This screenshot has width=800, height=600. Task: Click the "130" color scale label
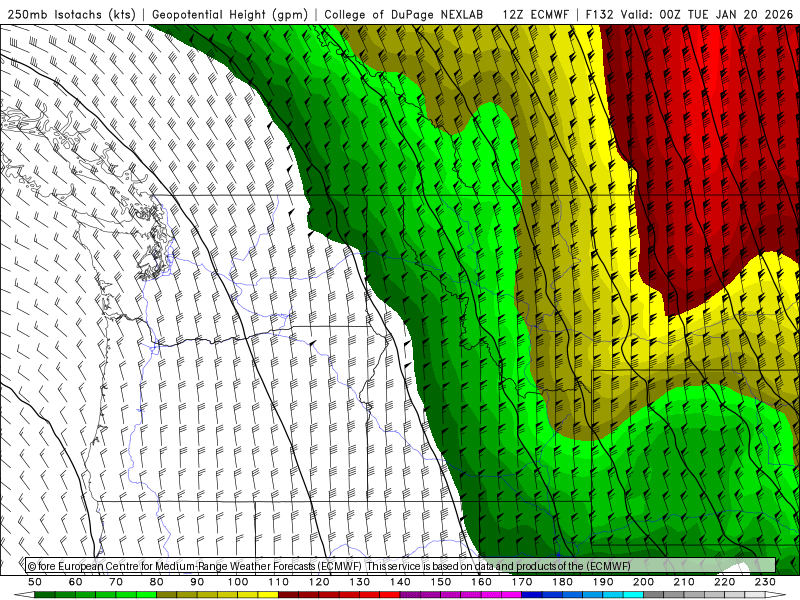(x=360, y=582)
